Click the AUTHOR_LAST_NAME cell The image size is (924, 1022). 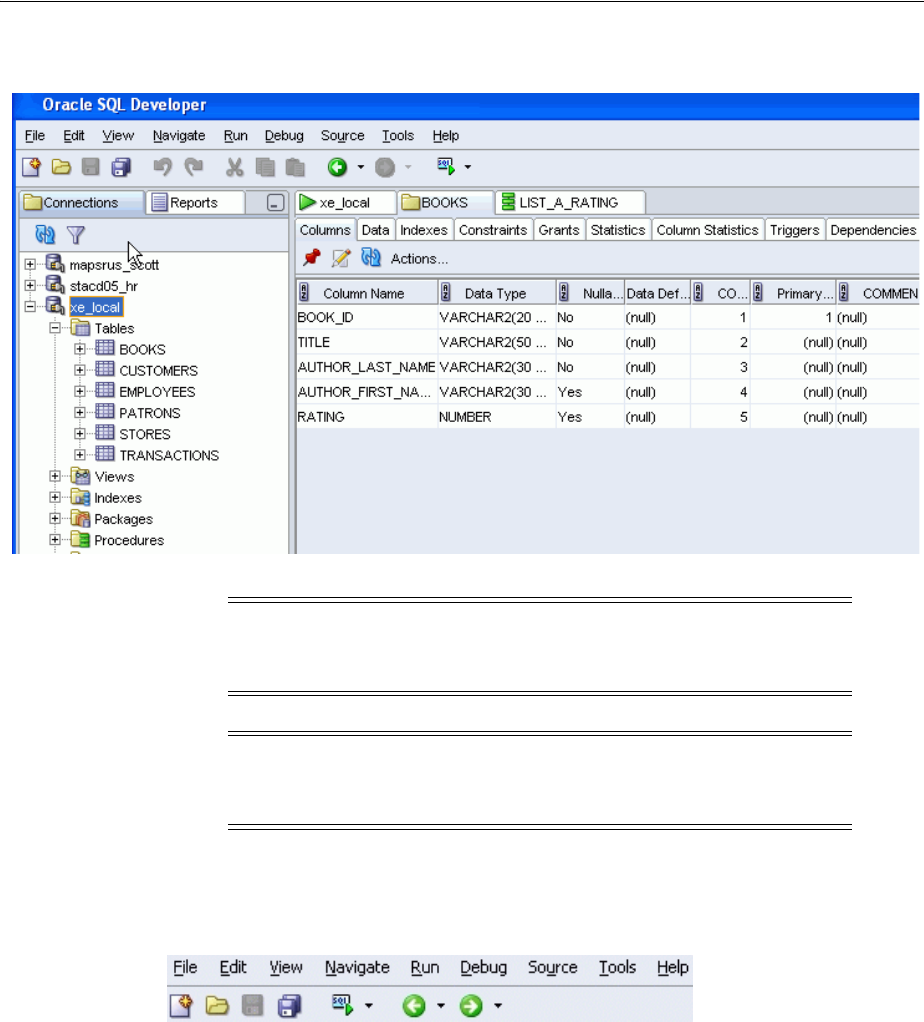click(366, 367)
